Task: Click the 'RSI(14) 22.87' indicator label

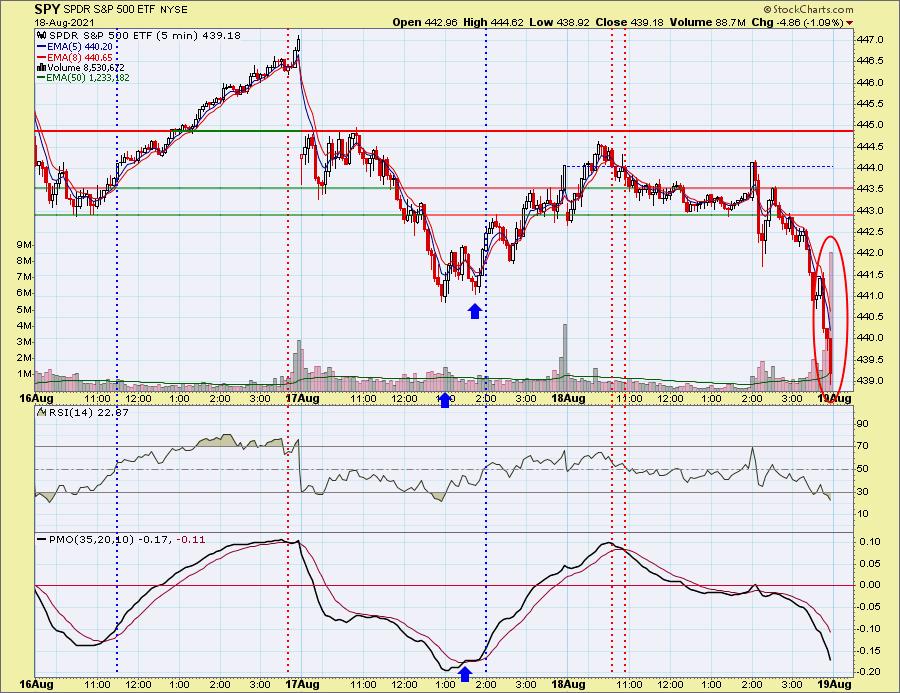Action: click(89, 412)
